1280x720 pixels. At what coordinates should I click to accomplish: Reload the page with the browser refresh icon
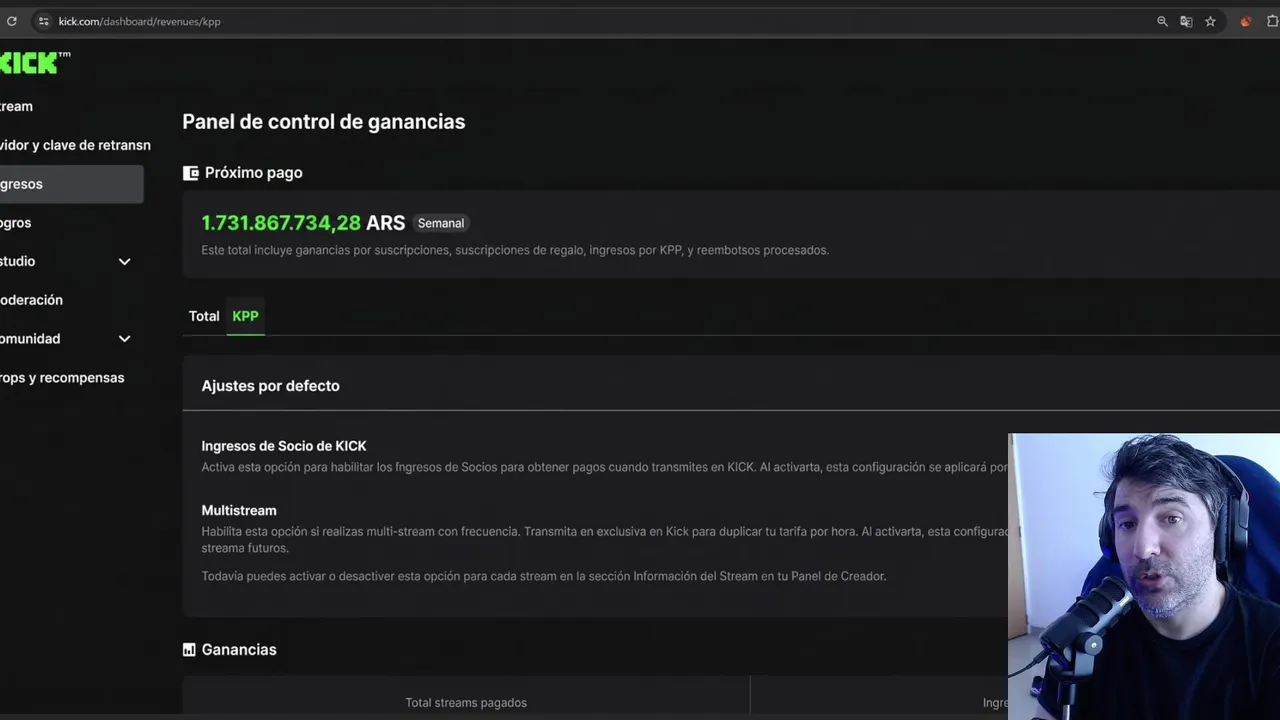(11, 21)
